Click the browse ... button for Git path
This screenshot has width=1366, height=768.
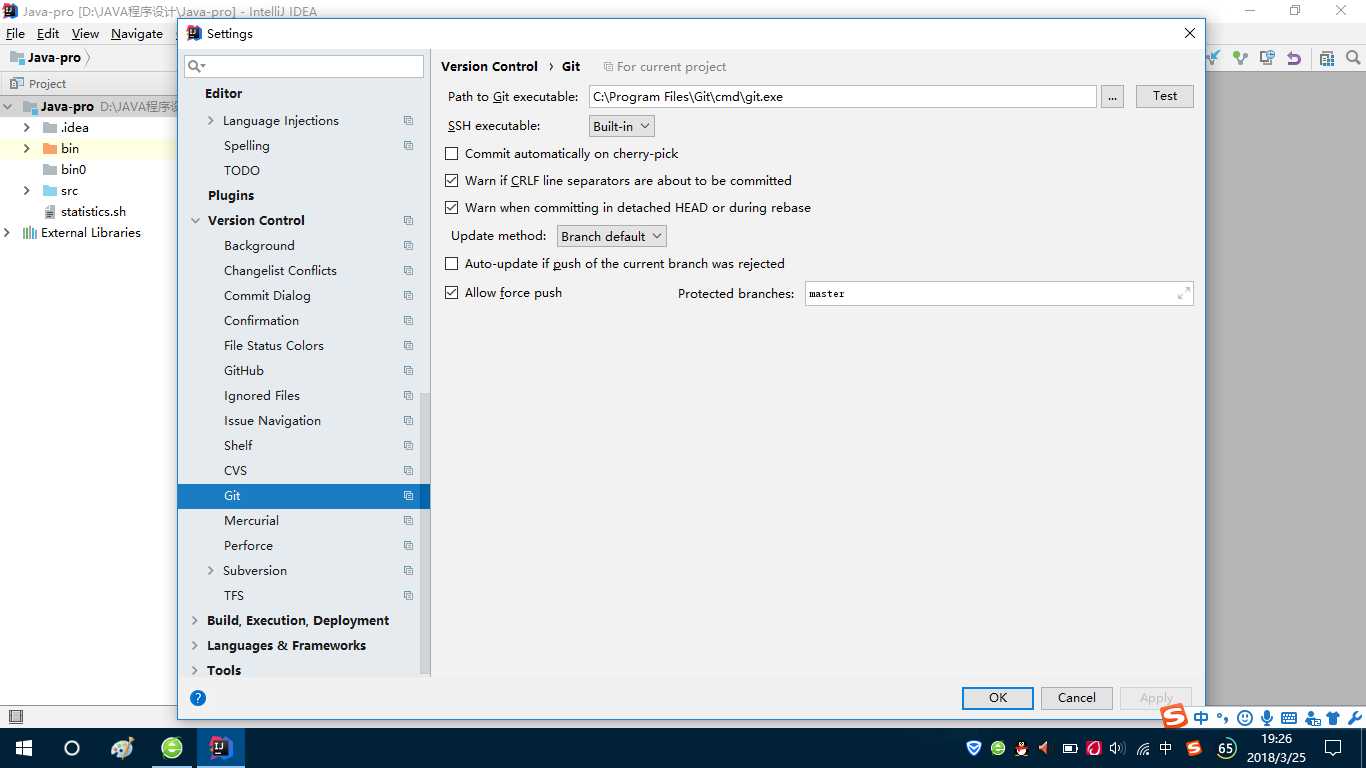point(1112,96)
